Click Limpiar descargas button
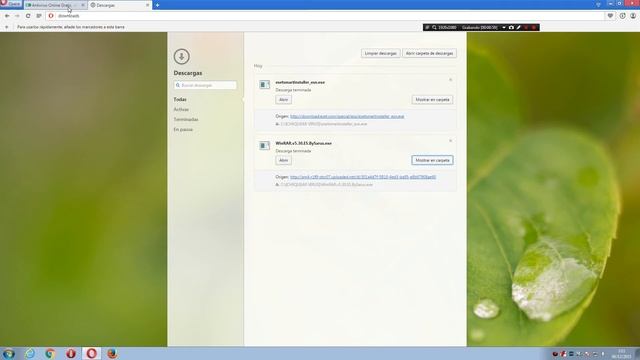 (380, 53)
